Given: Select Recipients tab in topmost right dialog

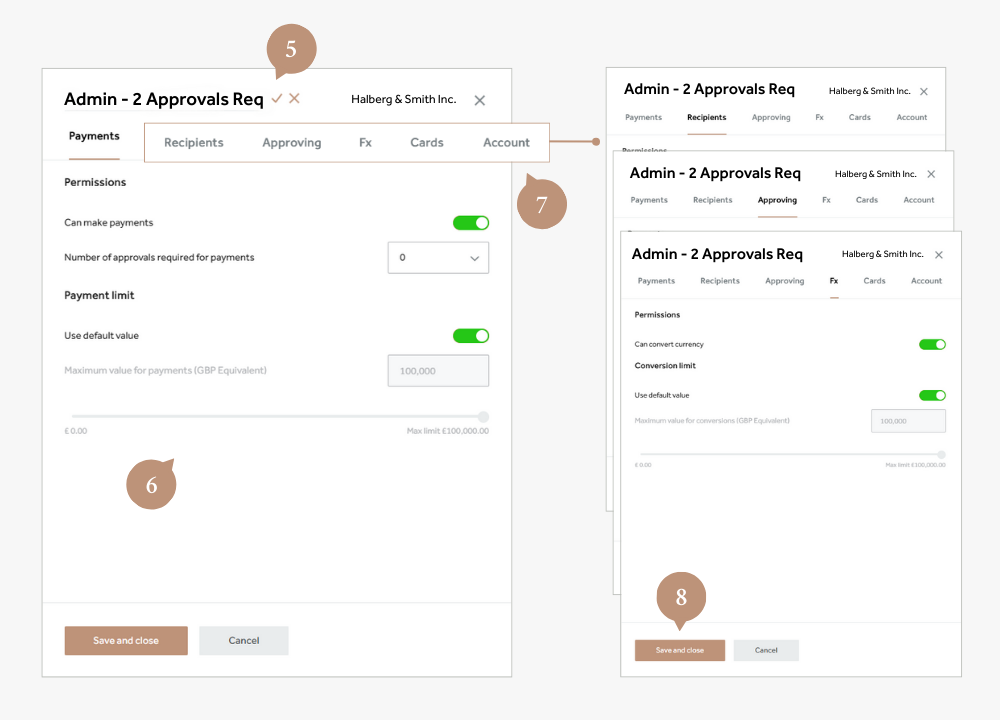Looking at the screenshot, I should 707,117.
